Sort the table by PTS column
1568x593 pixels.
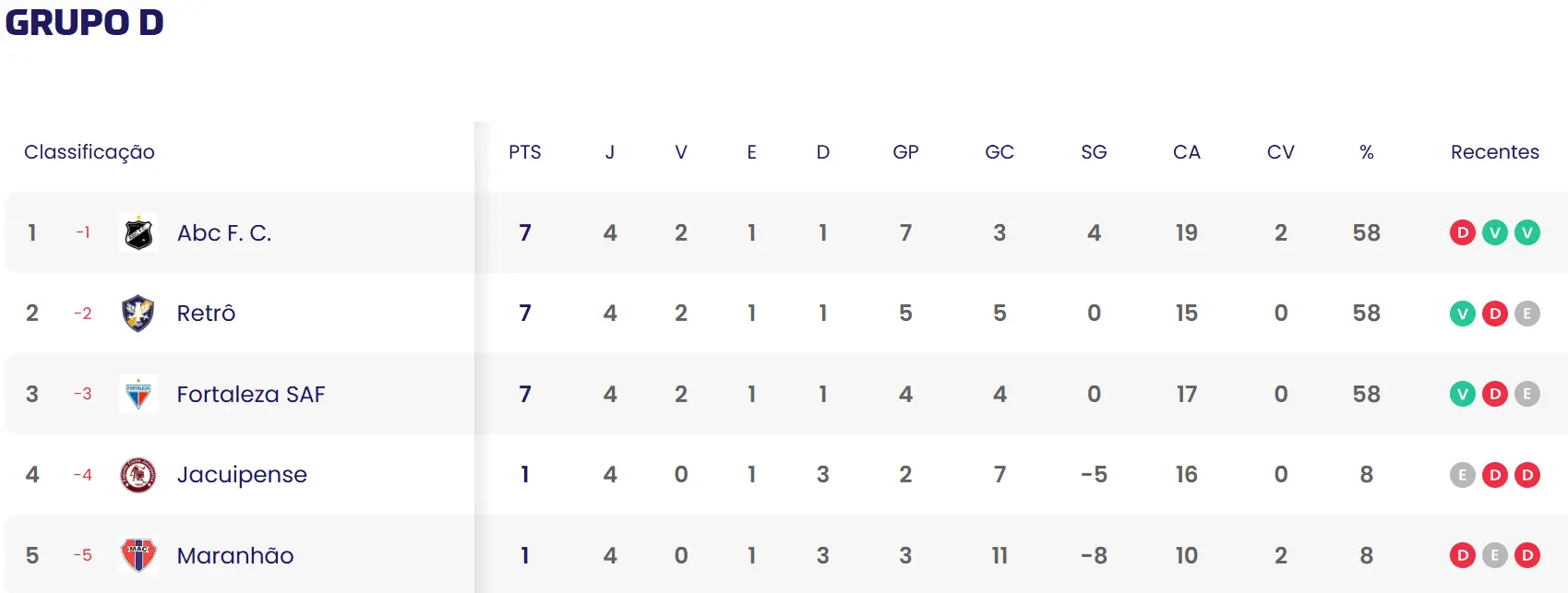click(524, 152)
